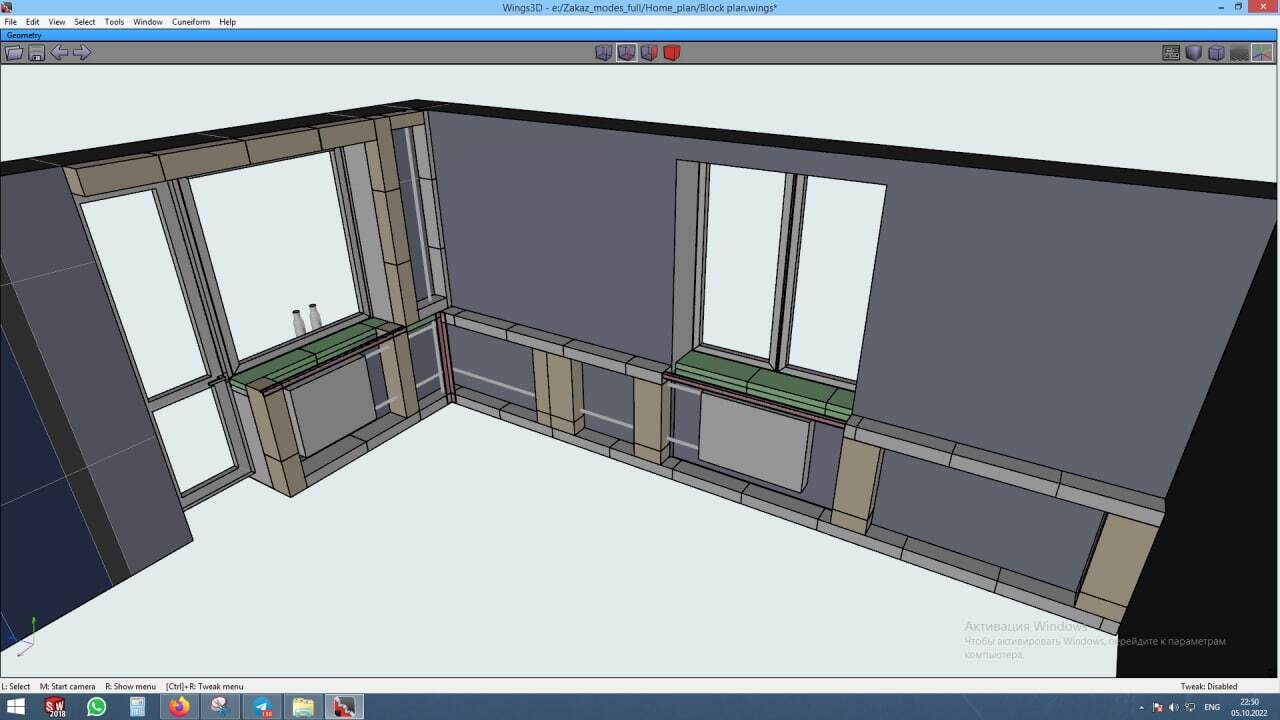Select body mode solid red cube
The height and width of the screenshot is (720, 1280).
pyautogui.click(x=672, y=53)
